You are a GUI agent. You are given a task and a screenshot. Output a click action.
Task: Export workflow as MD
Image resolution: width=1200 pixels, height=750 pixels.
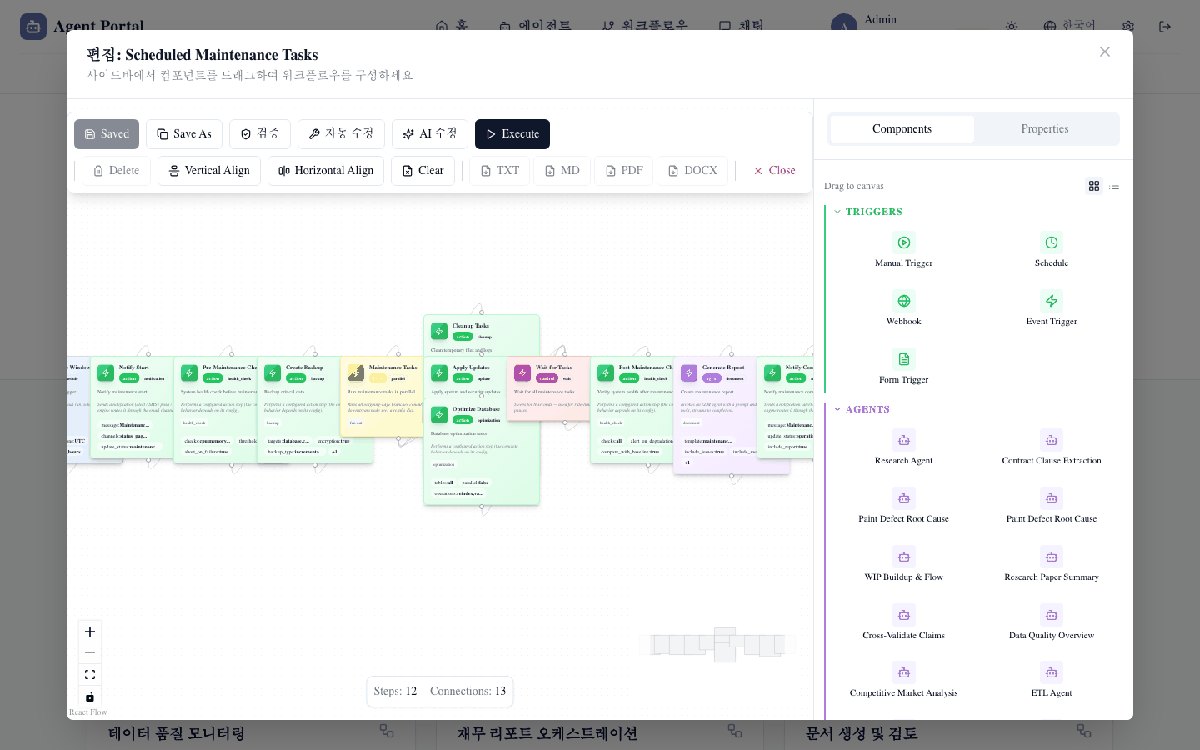[x=562, y=171]
